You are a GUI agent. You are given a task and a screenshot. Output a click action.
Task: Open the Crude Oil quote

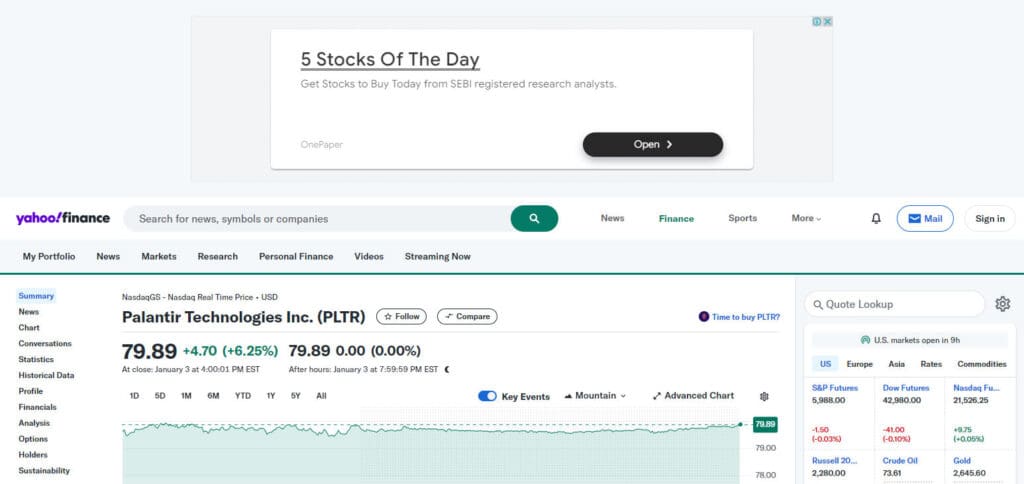coord(901,460)
